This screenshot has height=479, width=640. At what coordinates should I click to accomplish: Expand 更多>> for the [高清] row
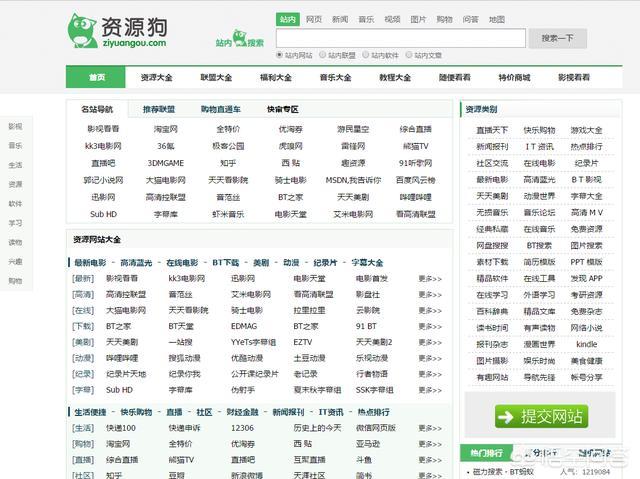[430, 295]
